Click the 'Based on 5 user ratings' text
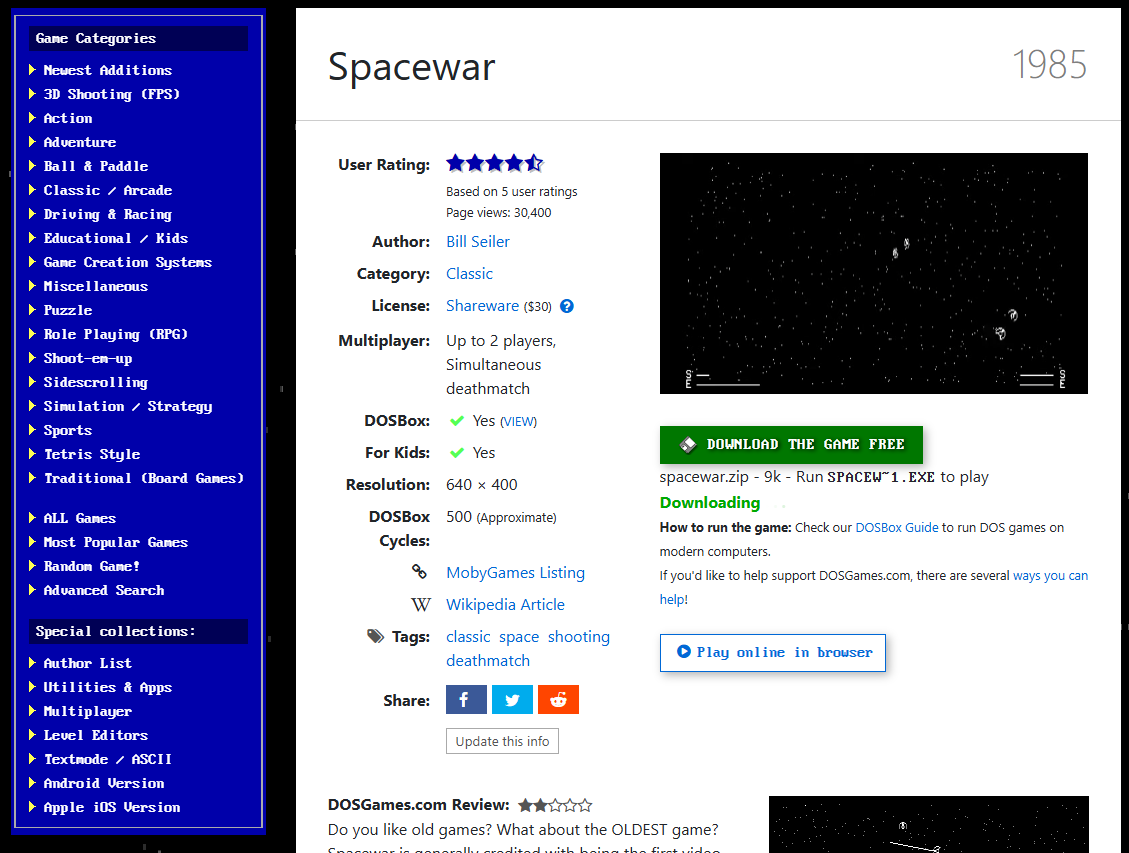 (511, 191)
